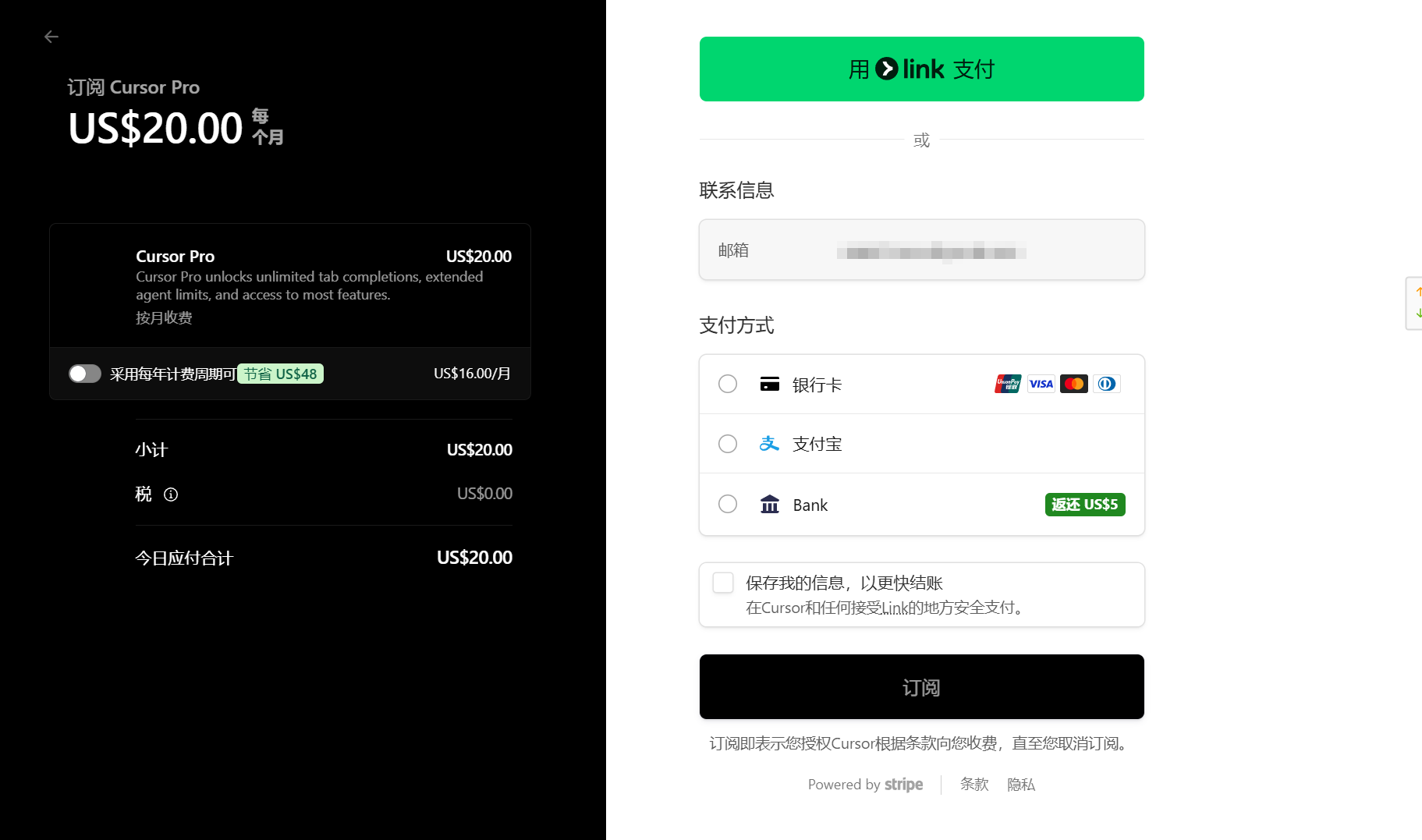Image resolution: width=1422 pixels, height=840 pixels.
Task: Click the tax info icon
Action: pyautogui.click(x=171, y=494)
